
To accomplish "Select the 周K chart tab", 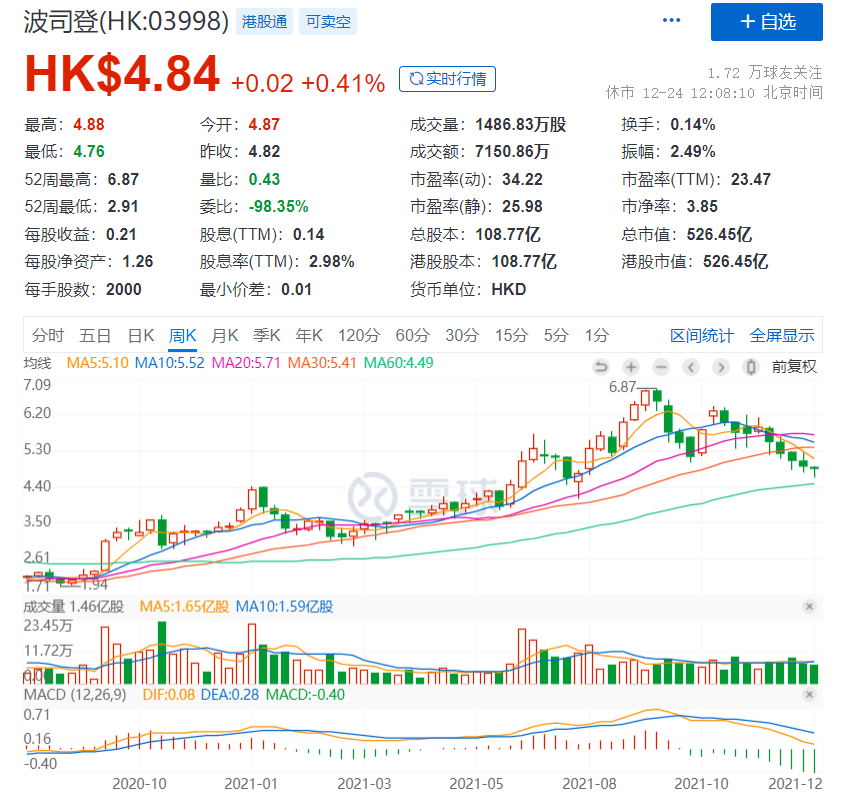I will pyautogui.click(x=183, y=335).
